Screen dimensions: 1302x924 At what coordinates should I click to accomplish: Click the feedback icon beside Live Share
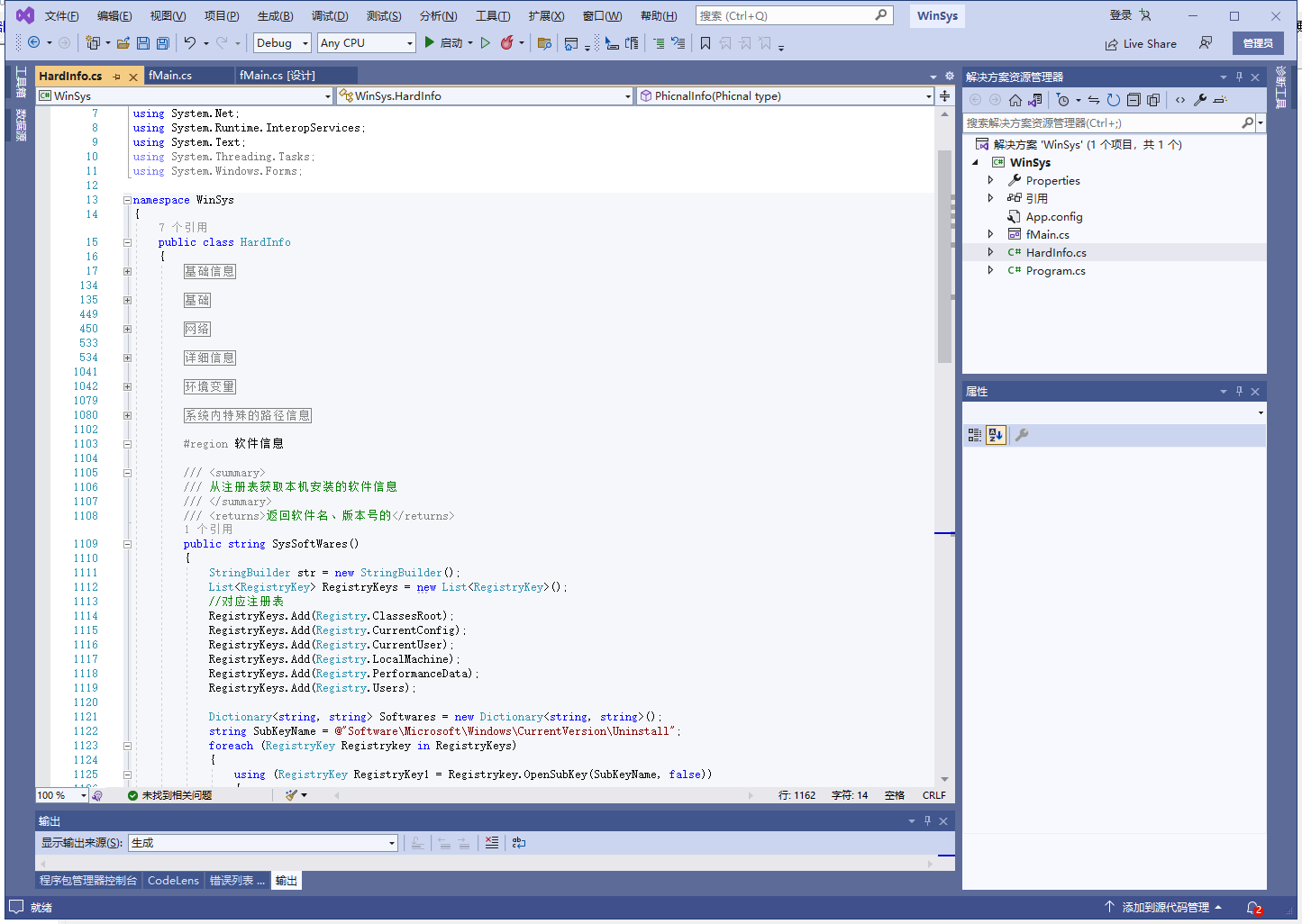pos(1205,43)
